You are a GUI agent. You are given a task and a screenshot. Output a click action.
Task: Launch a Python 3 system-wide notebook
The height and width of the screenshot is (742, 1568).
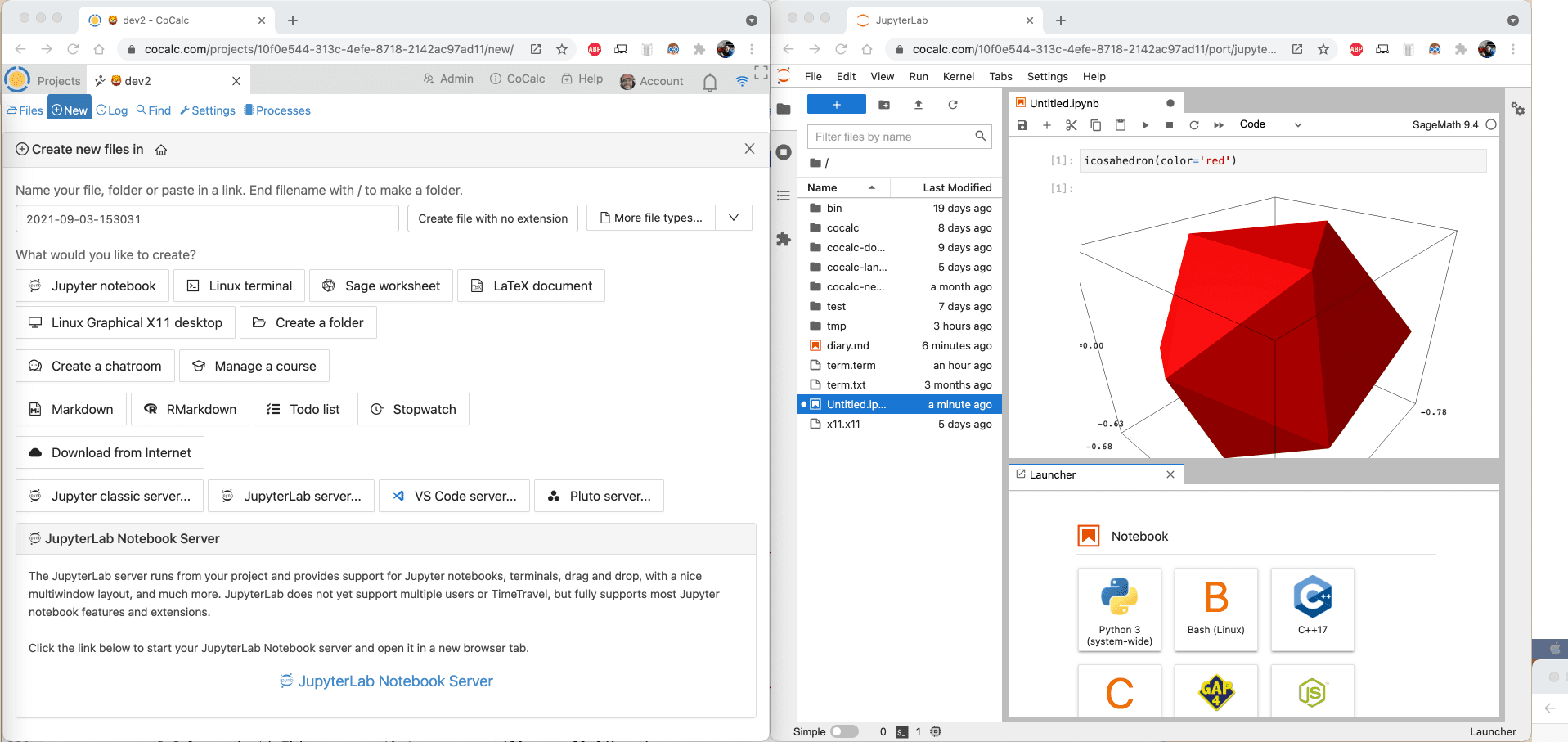(x=1120, y=609)
